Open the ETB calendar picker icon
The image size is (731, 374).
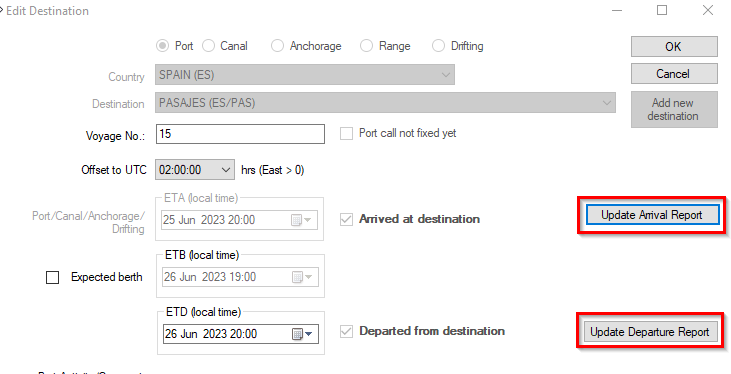point(302,277)
